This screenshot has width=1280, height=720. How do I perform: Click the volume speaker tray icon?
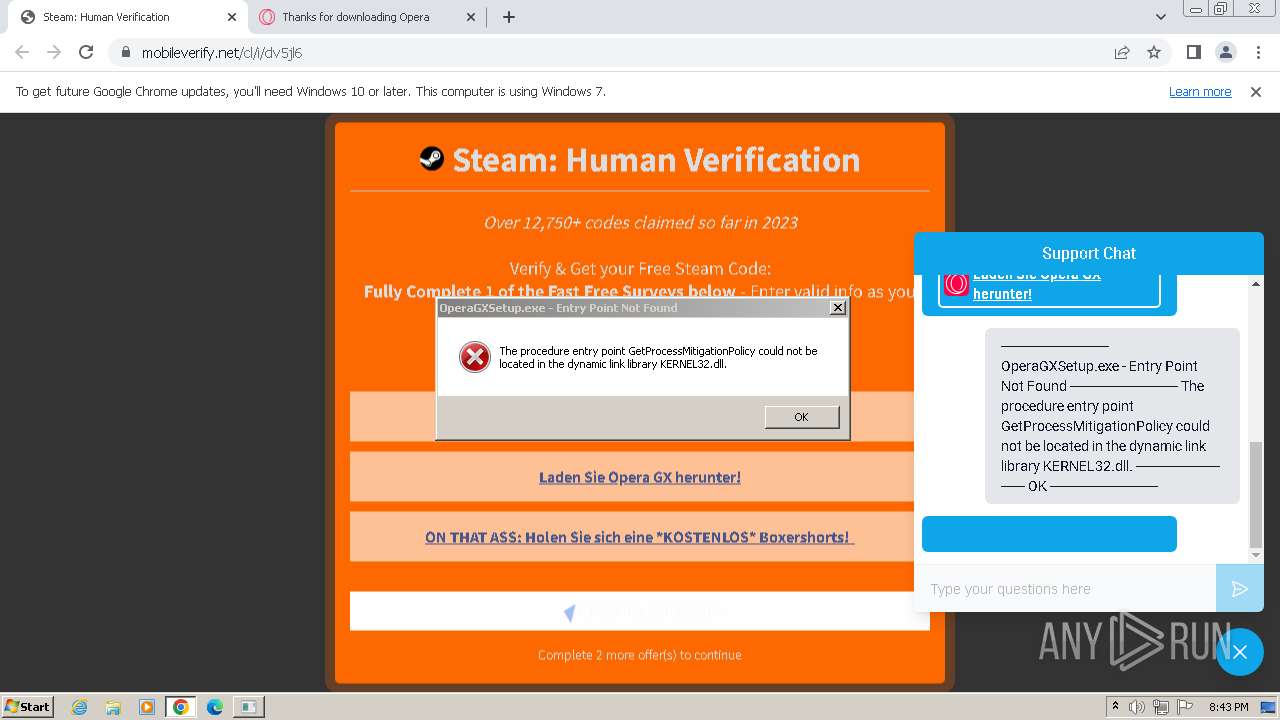click(1137, 707)
